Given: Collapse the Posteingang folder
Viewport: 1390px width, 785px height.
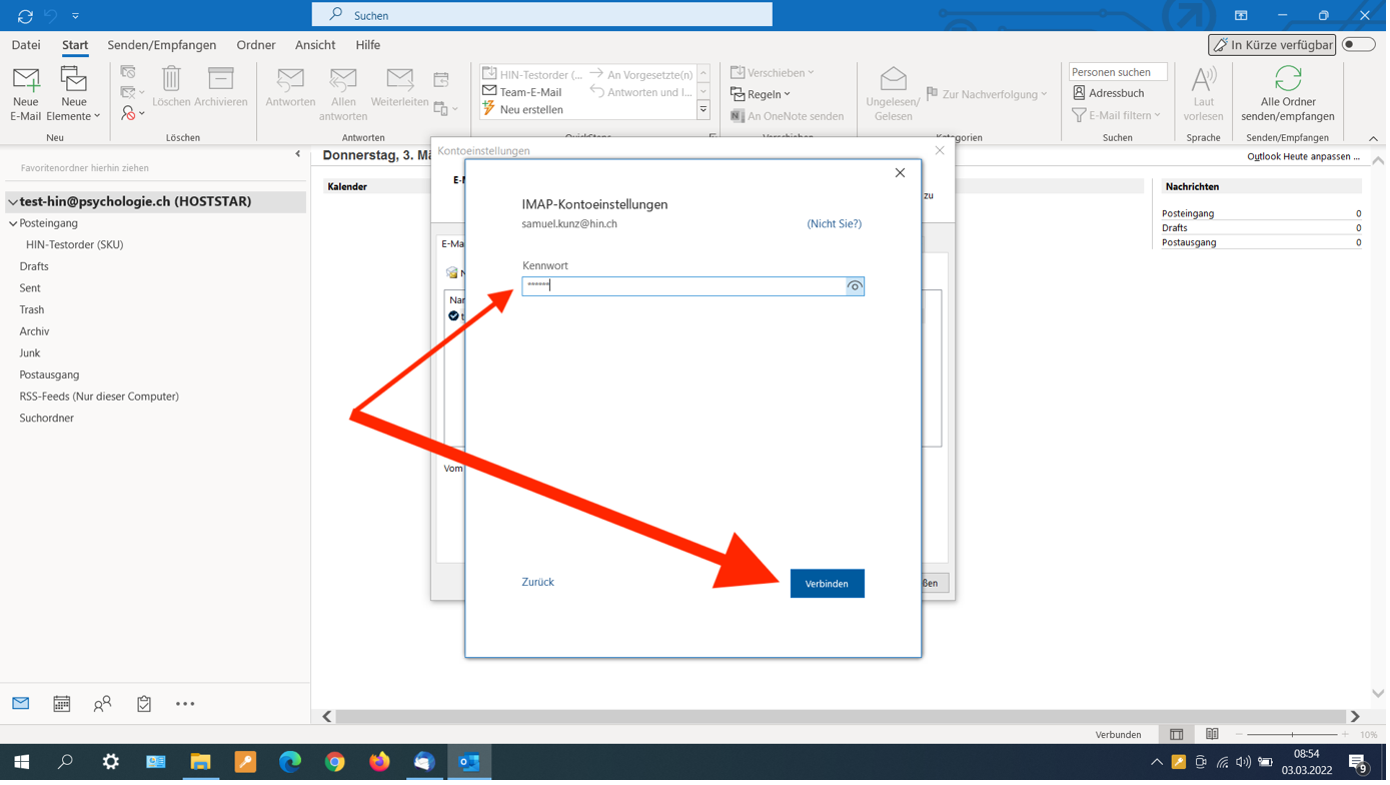Looking at the screenshot, I should tap(13, 224).
